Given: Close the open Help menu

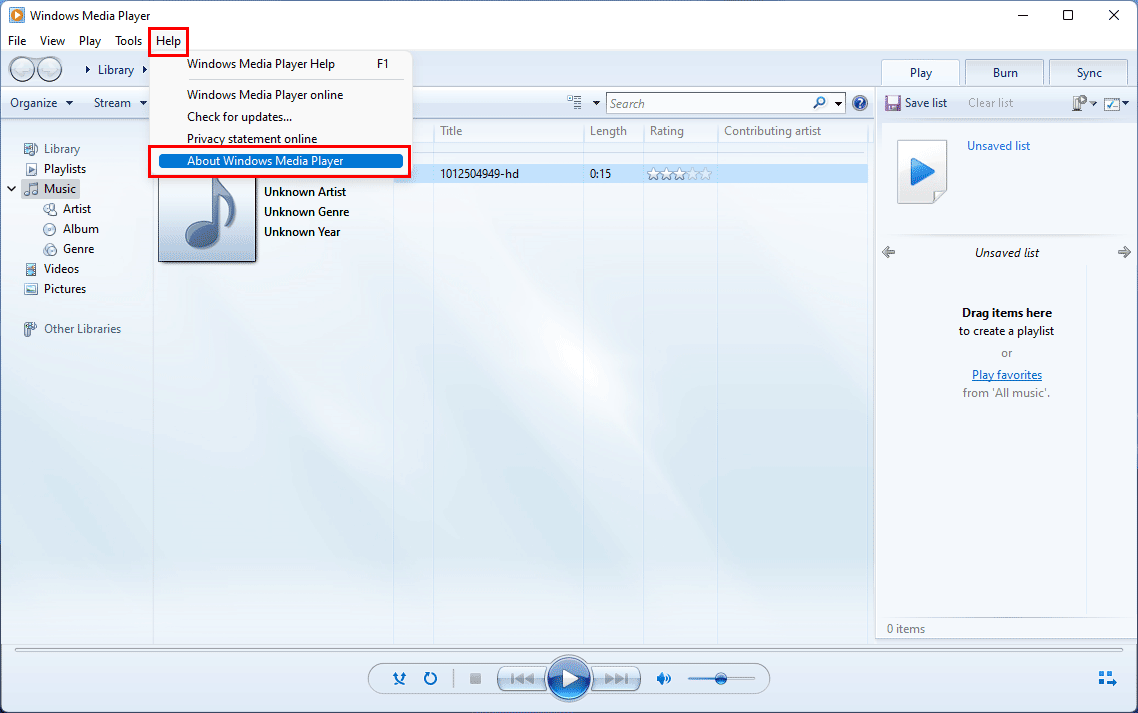Looking at the screenshot, I should click(168, 41).
